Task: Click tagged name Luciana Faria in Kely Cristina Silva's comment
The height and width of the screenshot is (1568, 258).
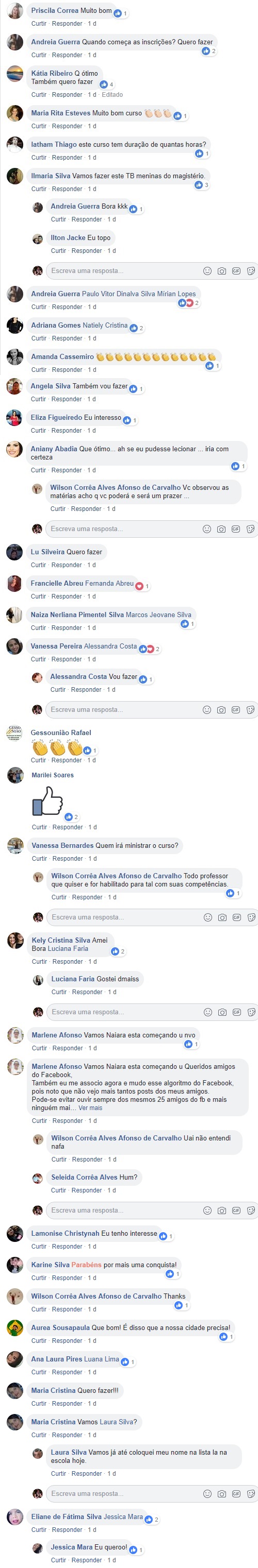Action: (x=68, y=948)
